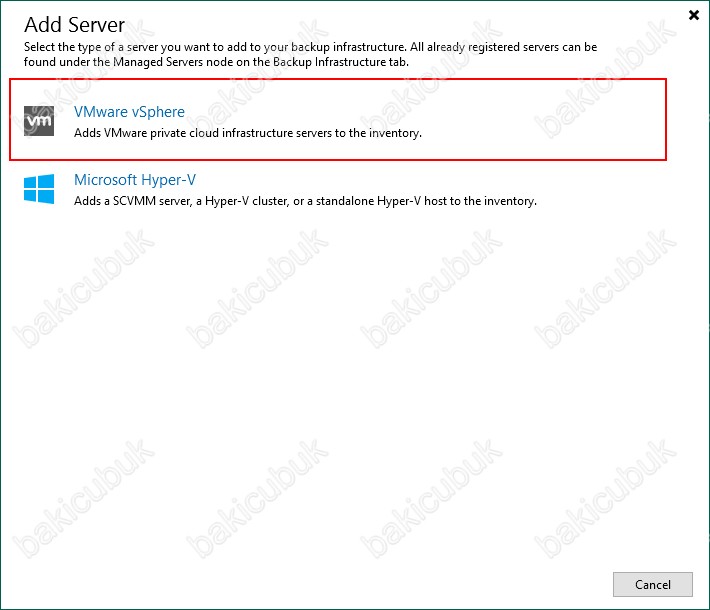Click the word "VMware" in vSphere title

point(101,112)
